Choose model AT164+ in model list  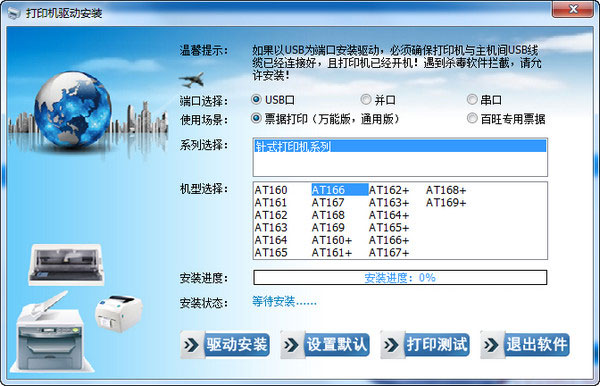coord(389,215)
